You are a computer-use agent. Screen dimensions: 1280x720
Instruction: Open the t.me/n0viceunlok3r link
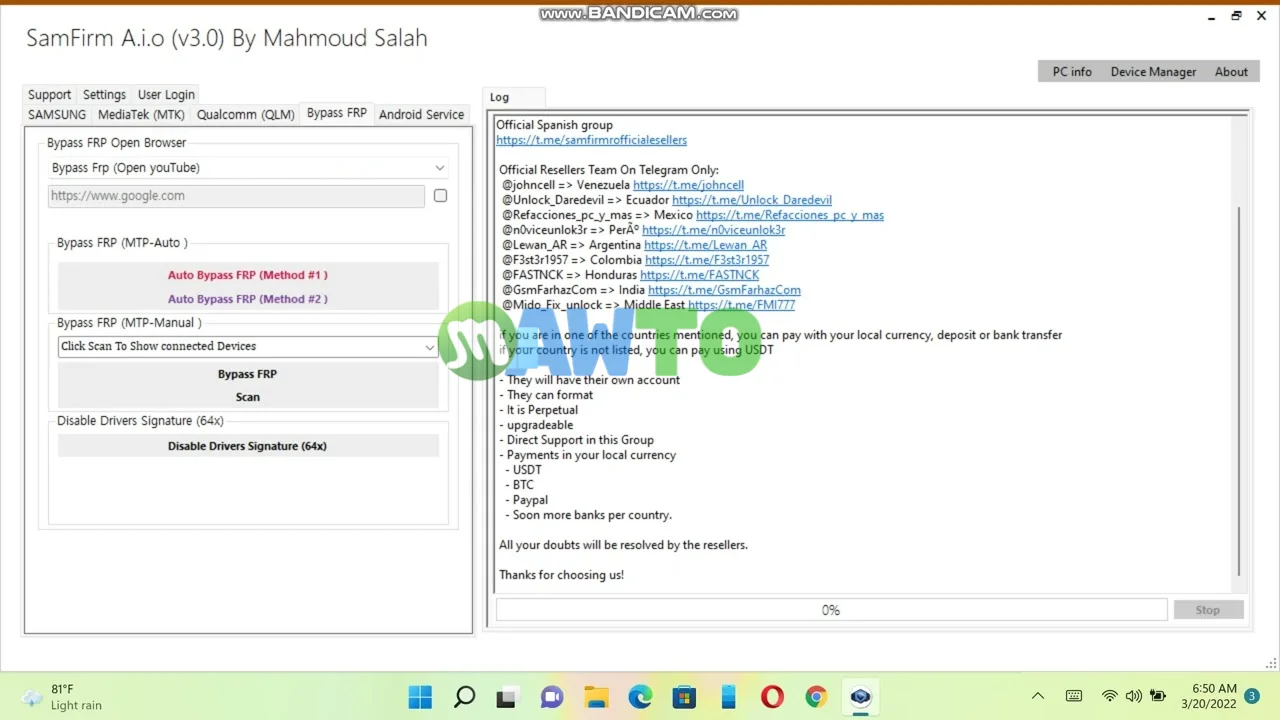[x=713, y=230]
